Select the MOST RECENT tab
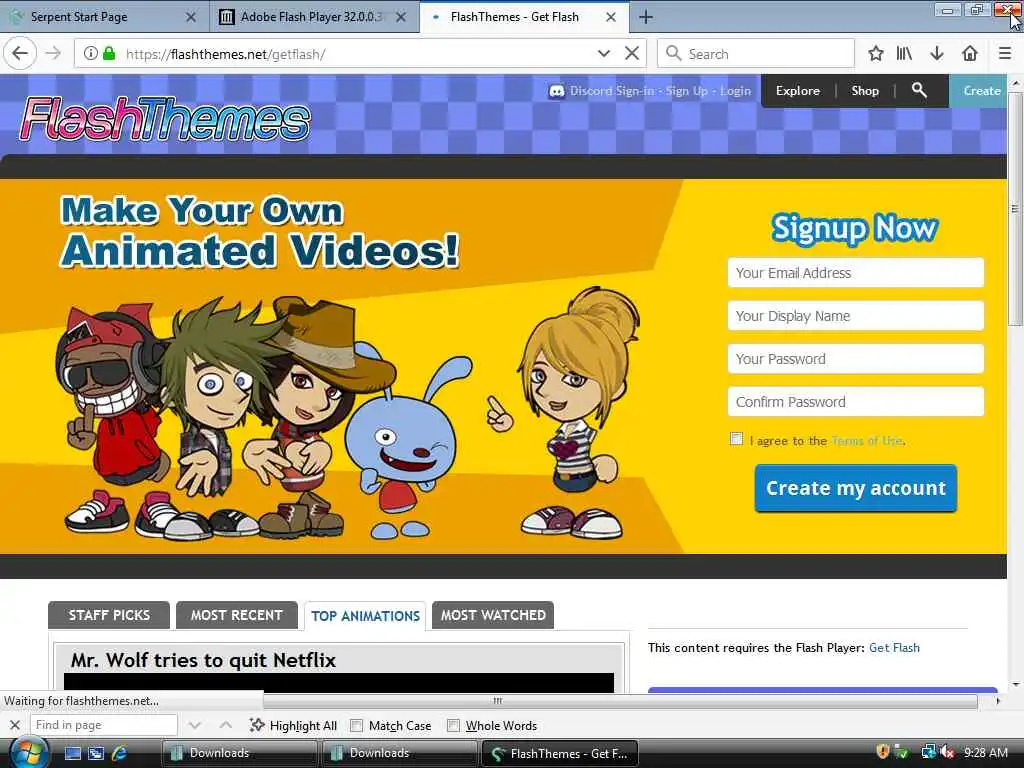Screen dimensions: 1024x768 (x=236, y=615)
